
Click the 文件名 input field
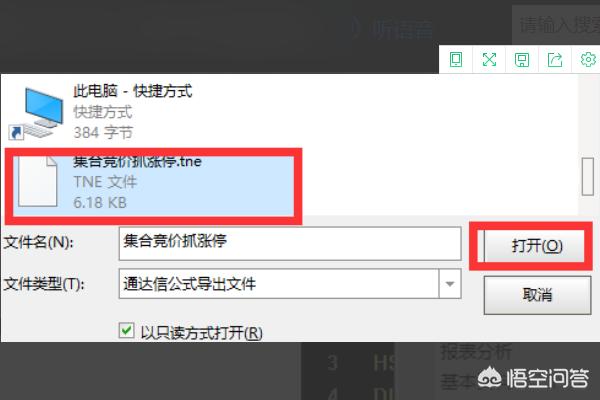pos(290,243)
